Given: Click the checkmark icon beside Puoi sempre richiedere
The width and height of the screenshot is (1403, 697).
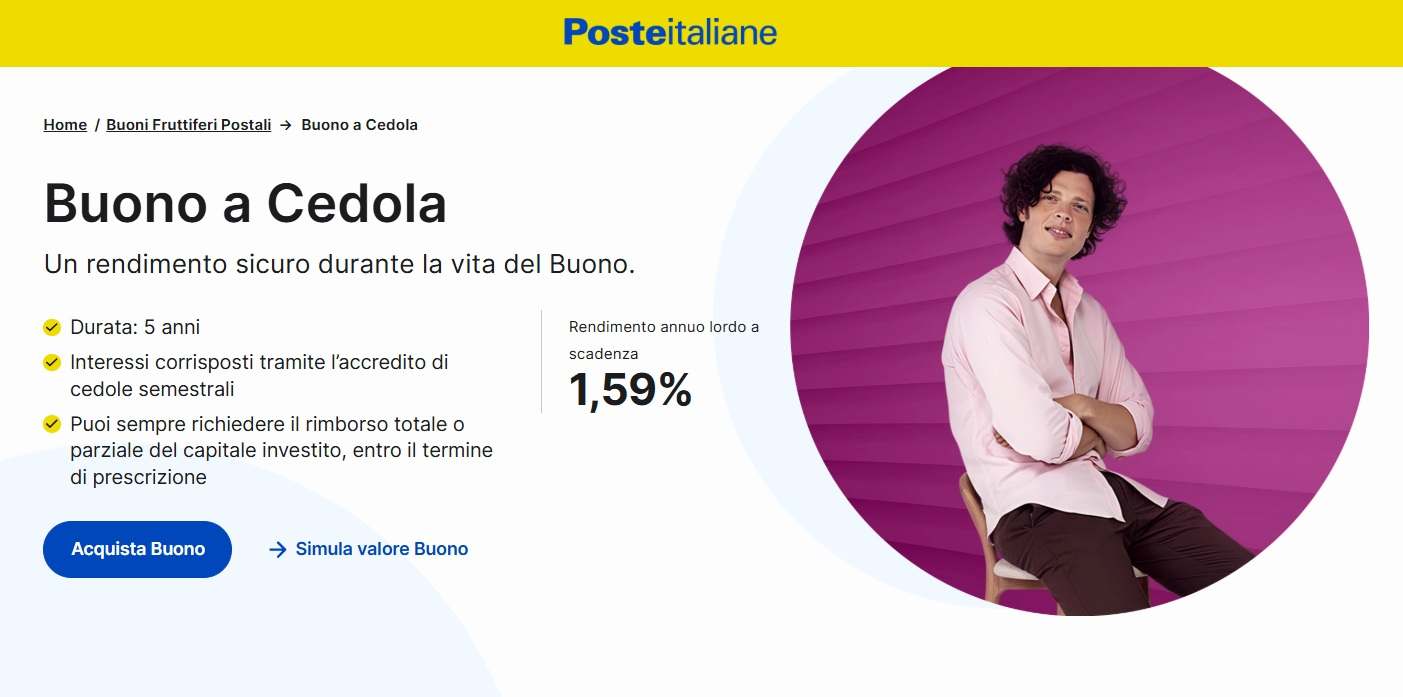Looking at the screenshot, I should point(52,424).
